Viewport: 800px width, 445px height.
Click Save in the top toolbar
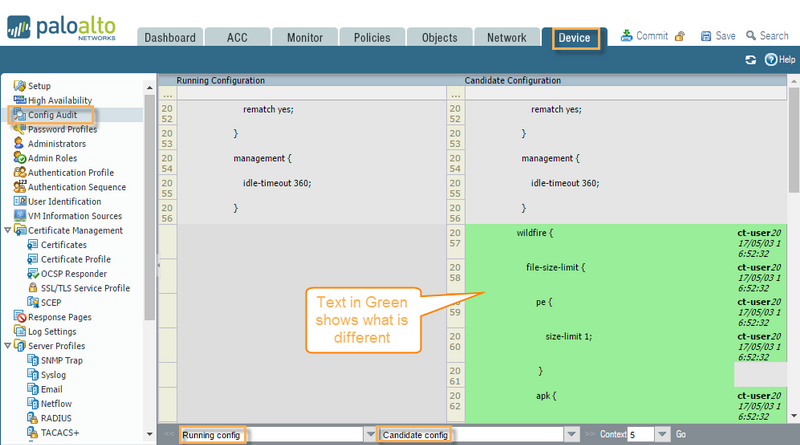(718, 36)
